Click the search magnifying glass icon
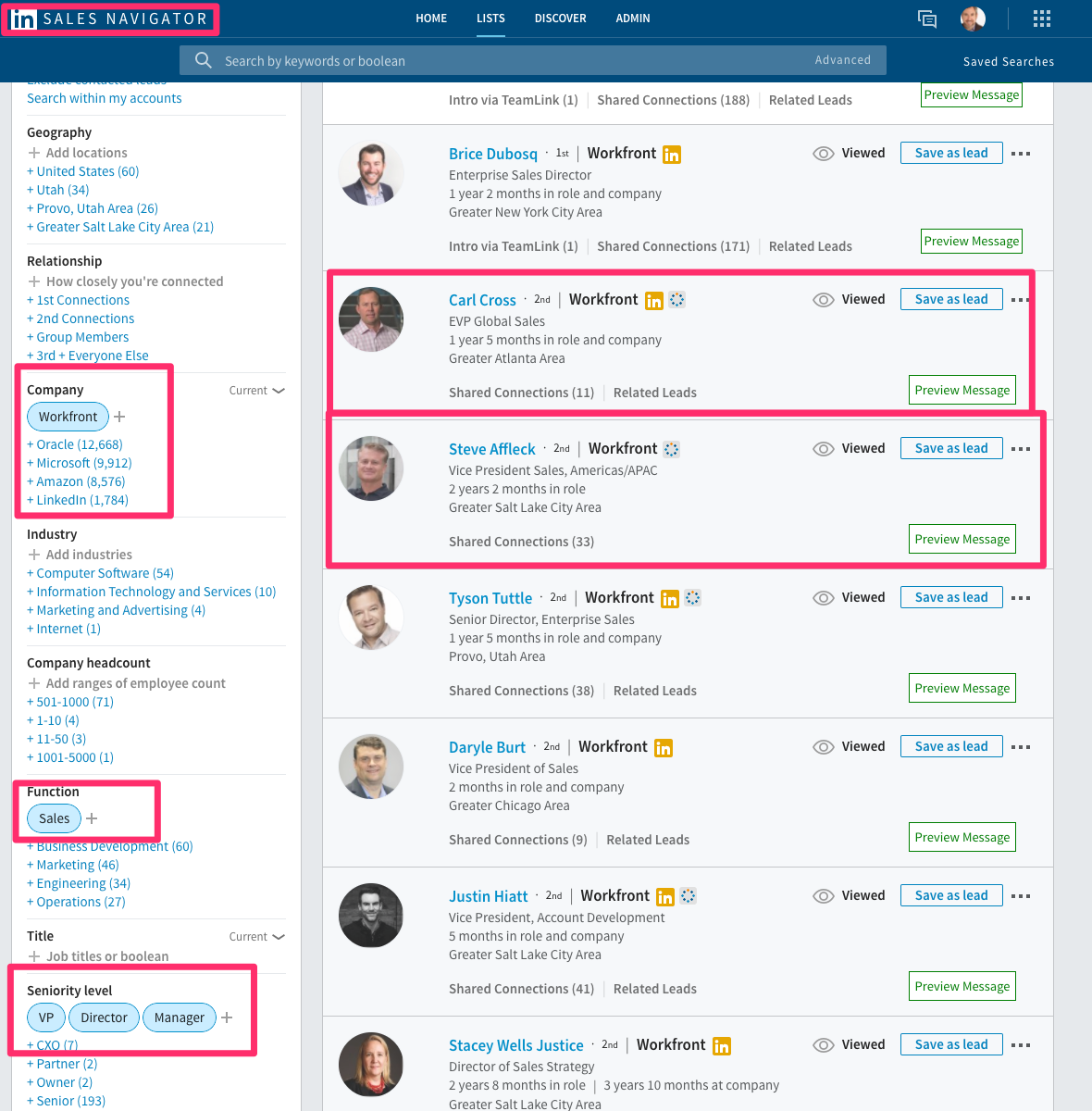This screenshot has height=1111, width=1092. coord(204,60)
